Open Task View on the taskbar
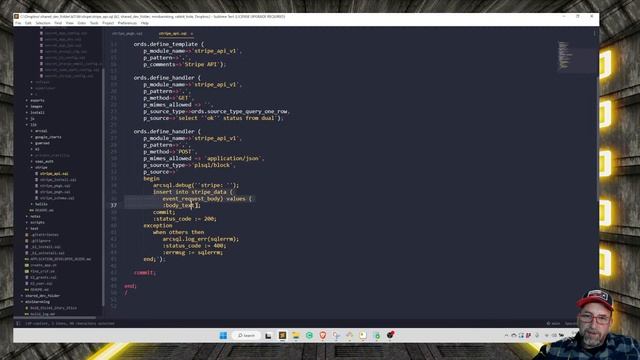Image resolution: width=640 pixels, height=360 pixels. 268,336
